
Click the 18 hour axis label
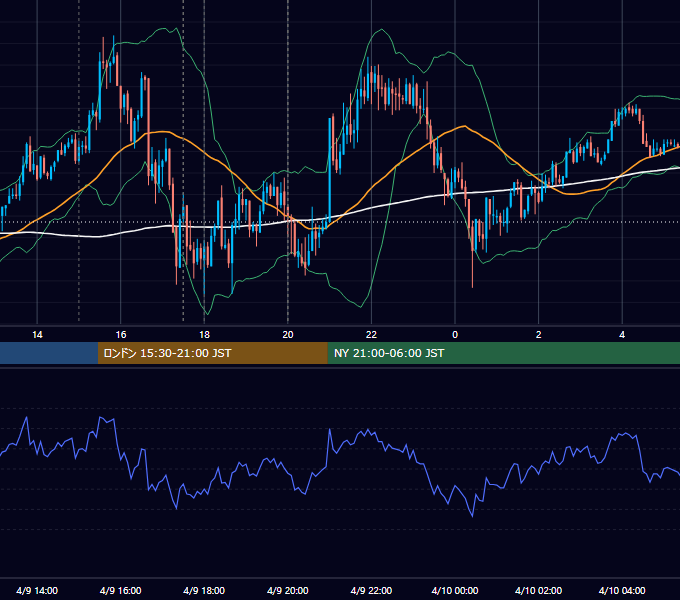point(204,335)
